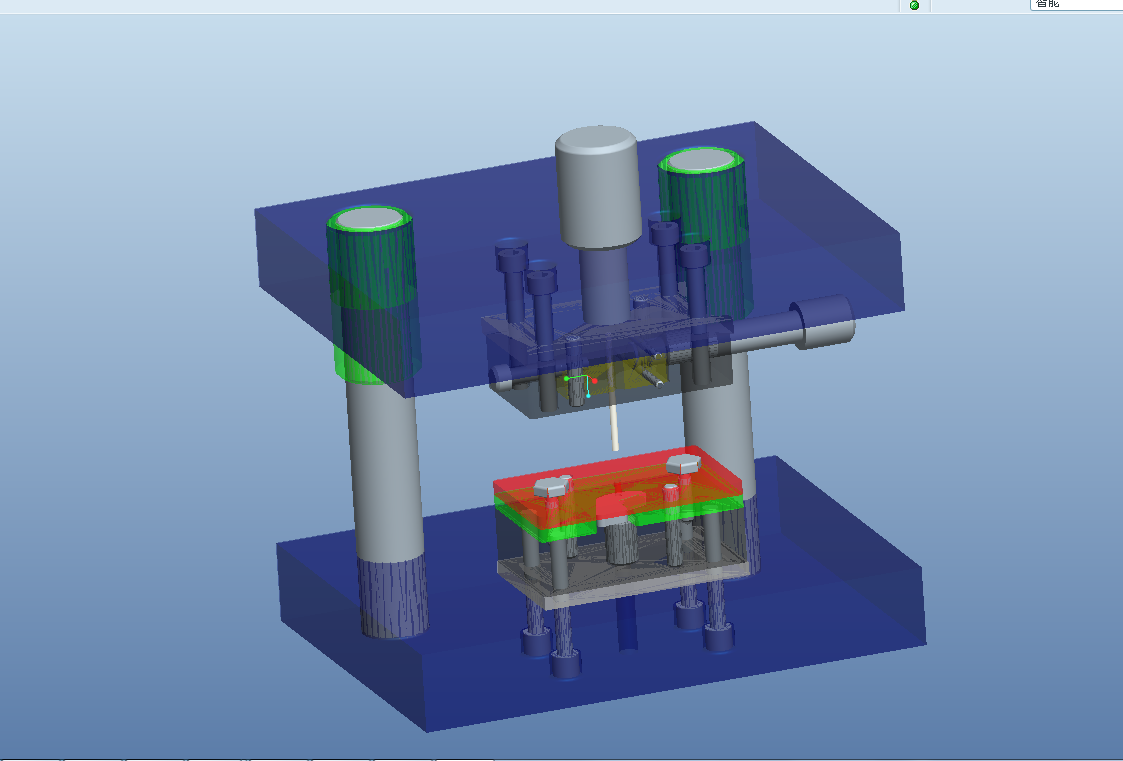Open the 智能 selection filter dropdown

pyautogui.click(x=1076, y=4)
